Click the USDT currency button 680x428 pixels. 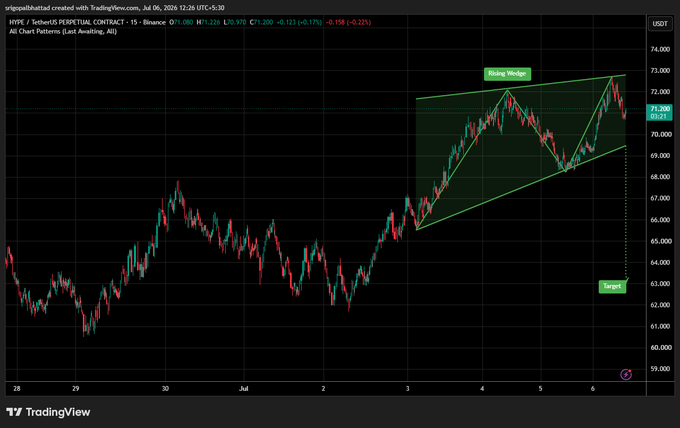(660, 23)
